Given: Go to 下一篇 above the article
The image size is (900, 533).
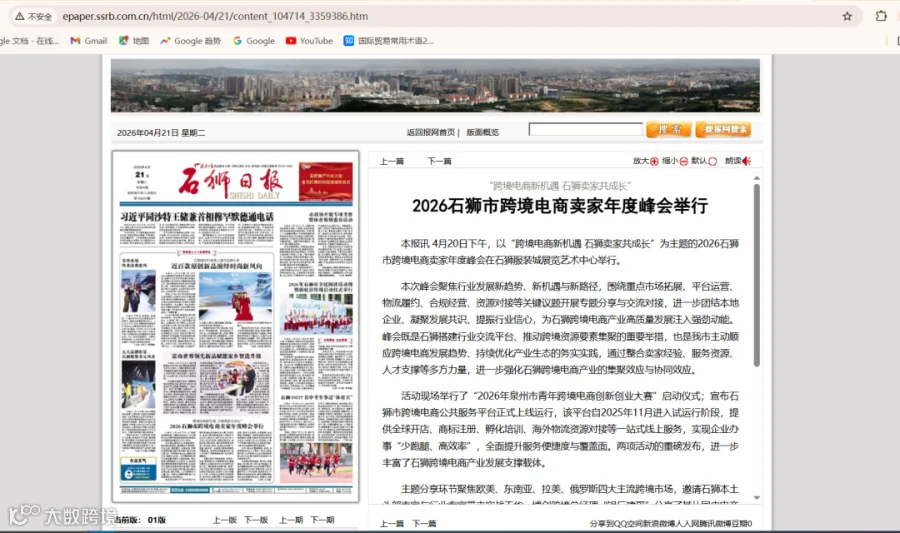Looking at the screenshot, I should pyautogui.click(x=439, y=161).
